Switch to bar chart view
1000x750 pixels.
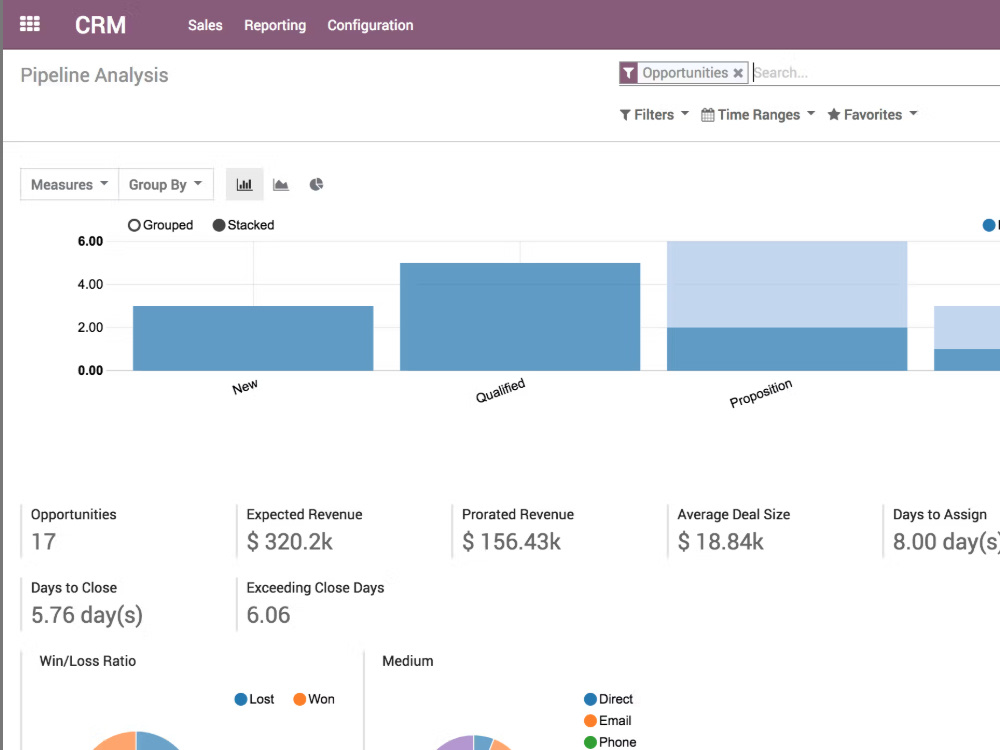244,185
